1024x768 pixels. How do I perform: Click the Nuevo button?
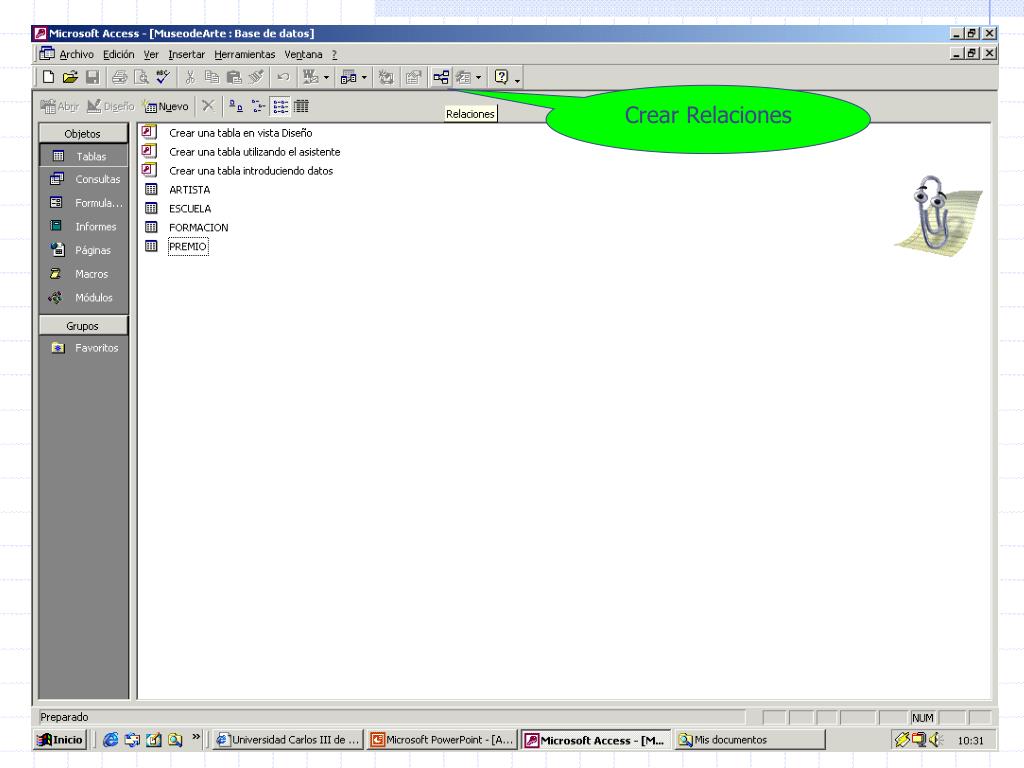tap(166, 106)
